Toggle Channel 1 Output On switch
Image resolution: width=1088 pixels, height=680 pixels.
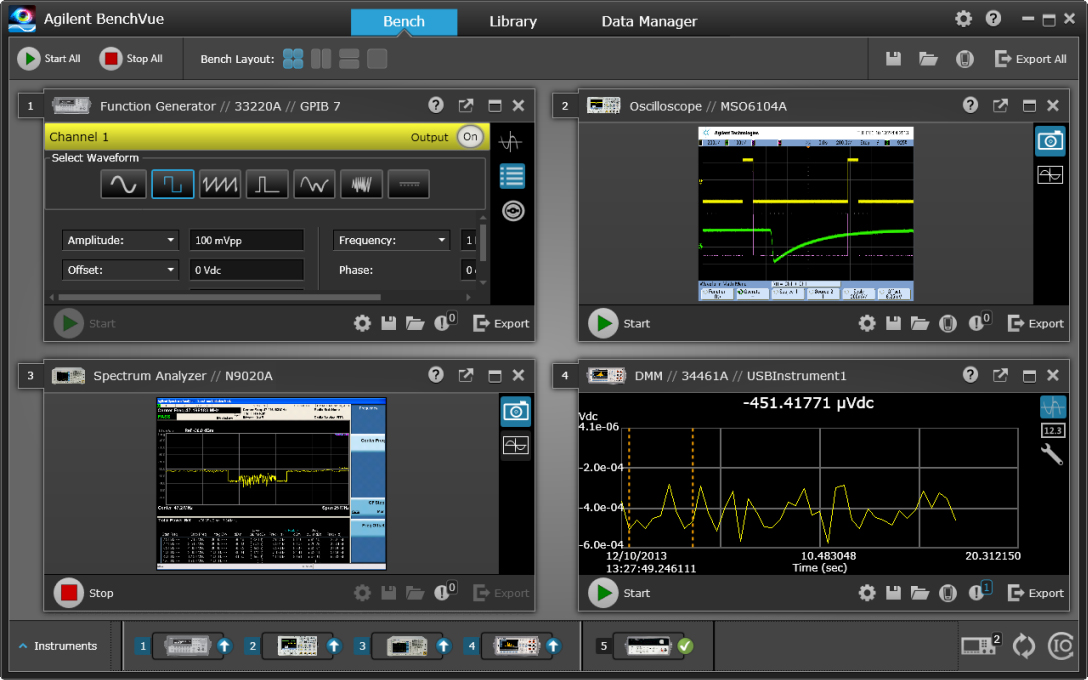pos(470,137)
